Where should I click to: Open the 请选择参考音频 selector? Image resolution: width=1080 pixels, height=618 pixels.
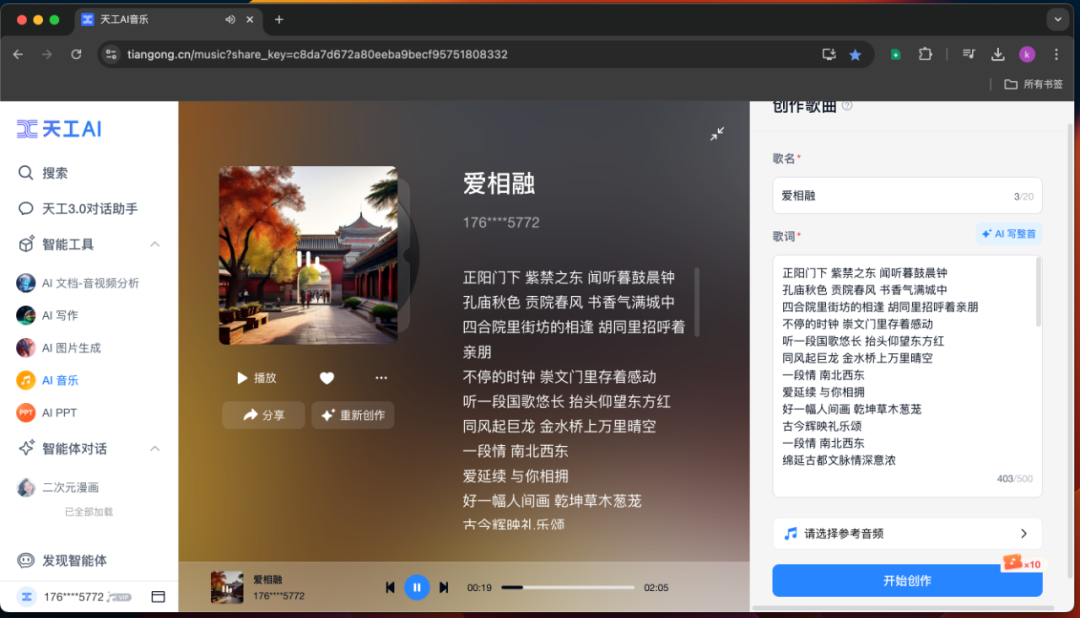pos(906,533)
